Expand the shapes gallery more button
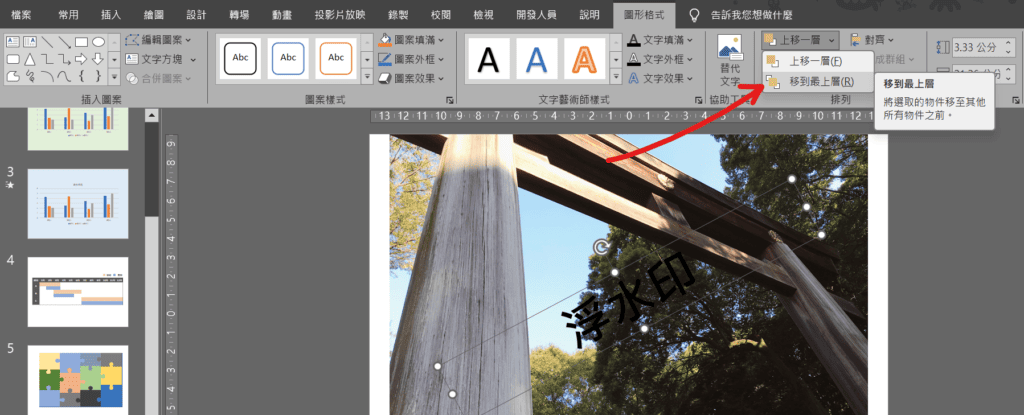The height and width of the screenshot is (415, 1024). coord(114,77)
